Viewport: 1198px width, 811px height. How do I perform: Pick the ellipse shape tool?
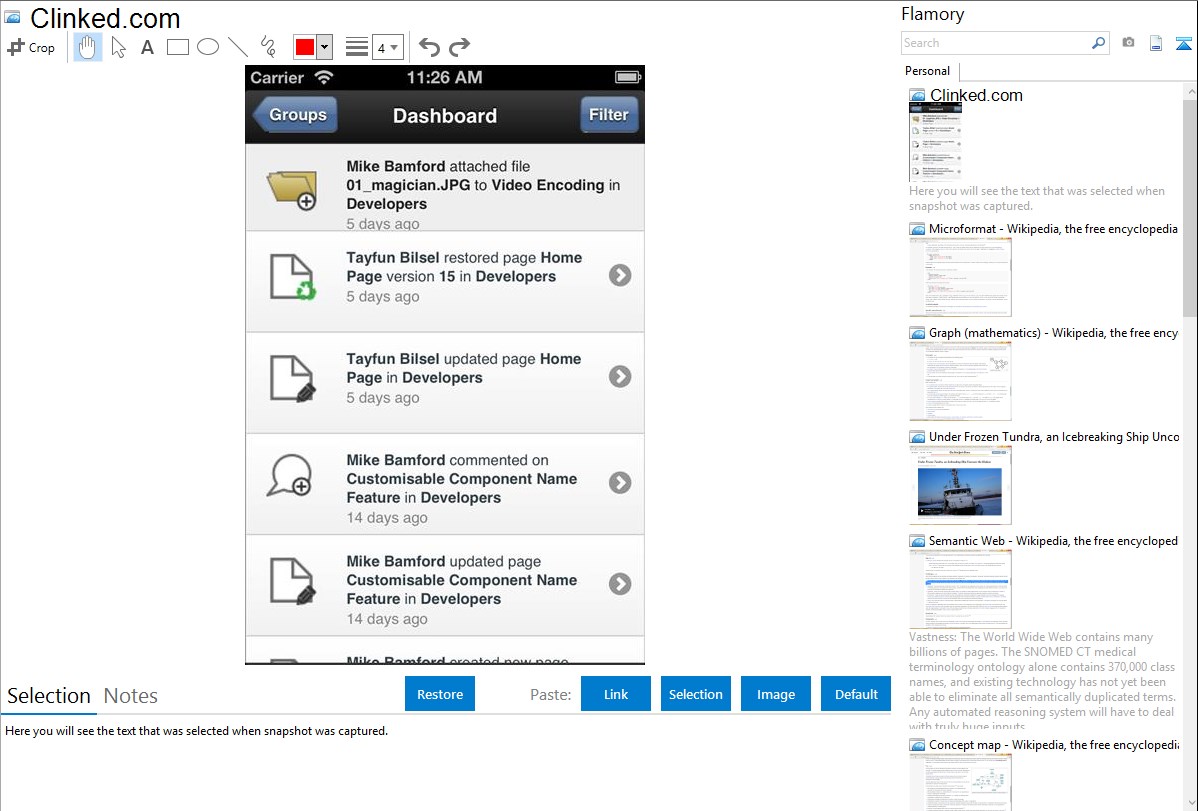point(208,47)
